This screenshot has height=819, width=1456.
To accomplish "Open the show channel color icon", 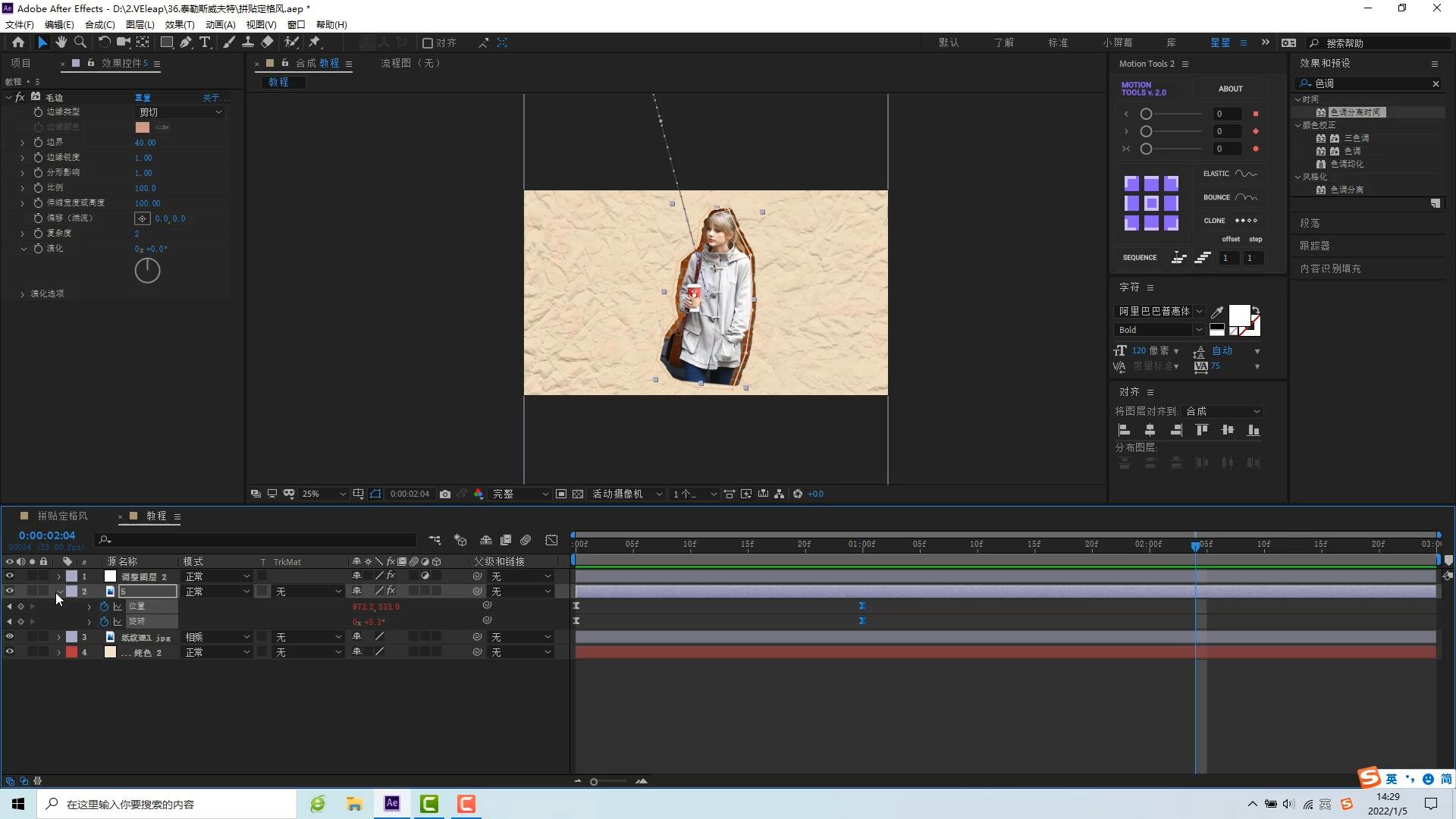I will pos(479,494).
